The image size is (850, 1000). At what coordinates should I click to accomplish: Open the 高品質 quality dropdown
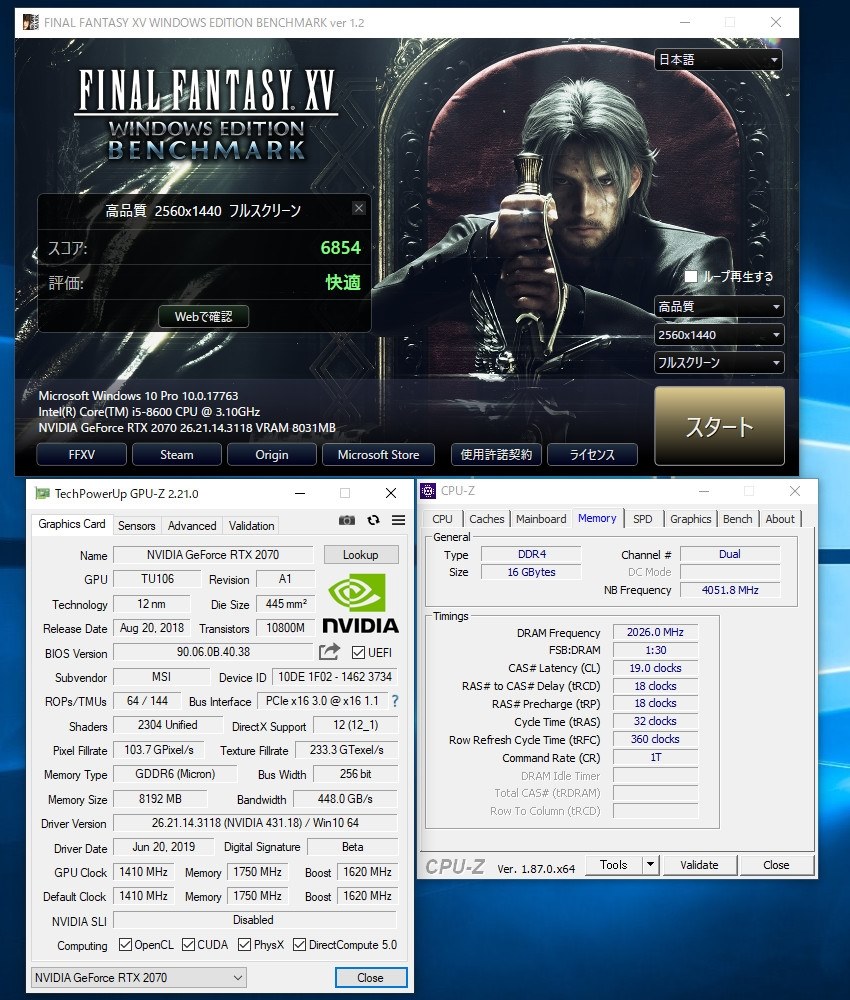[x=719, y=307]
